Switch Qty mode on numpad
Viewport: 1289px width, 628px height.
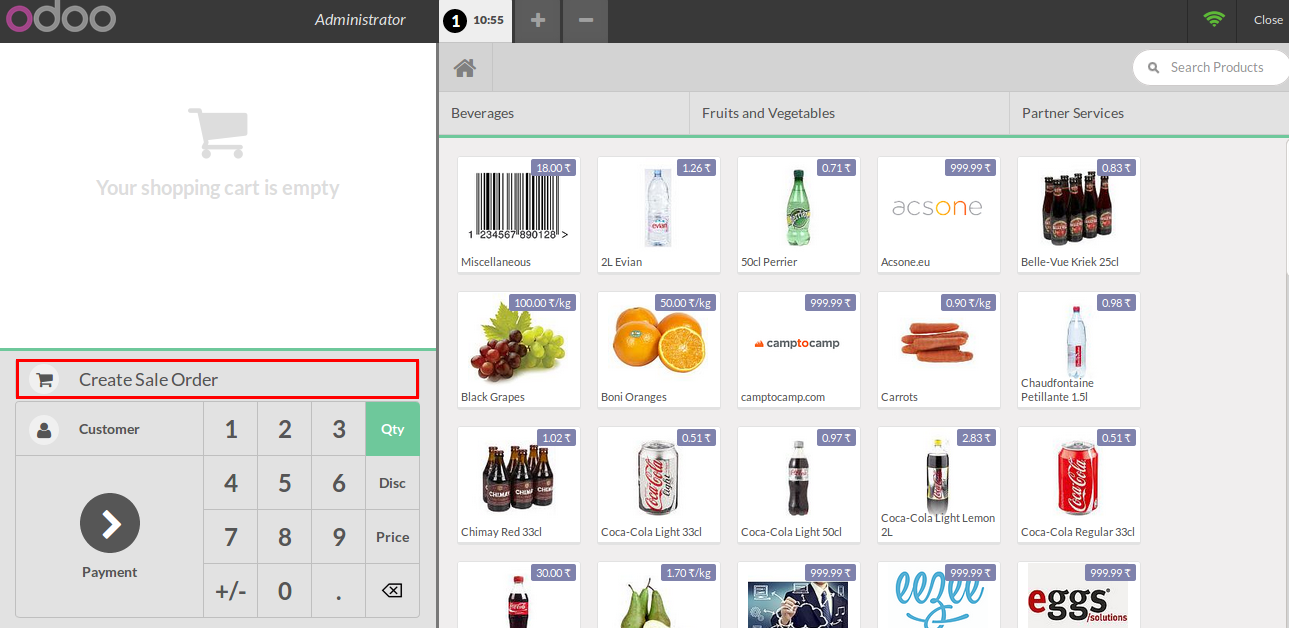coord(392,429)
